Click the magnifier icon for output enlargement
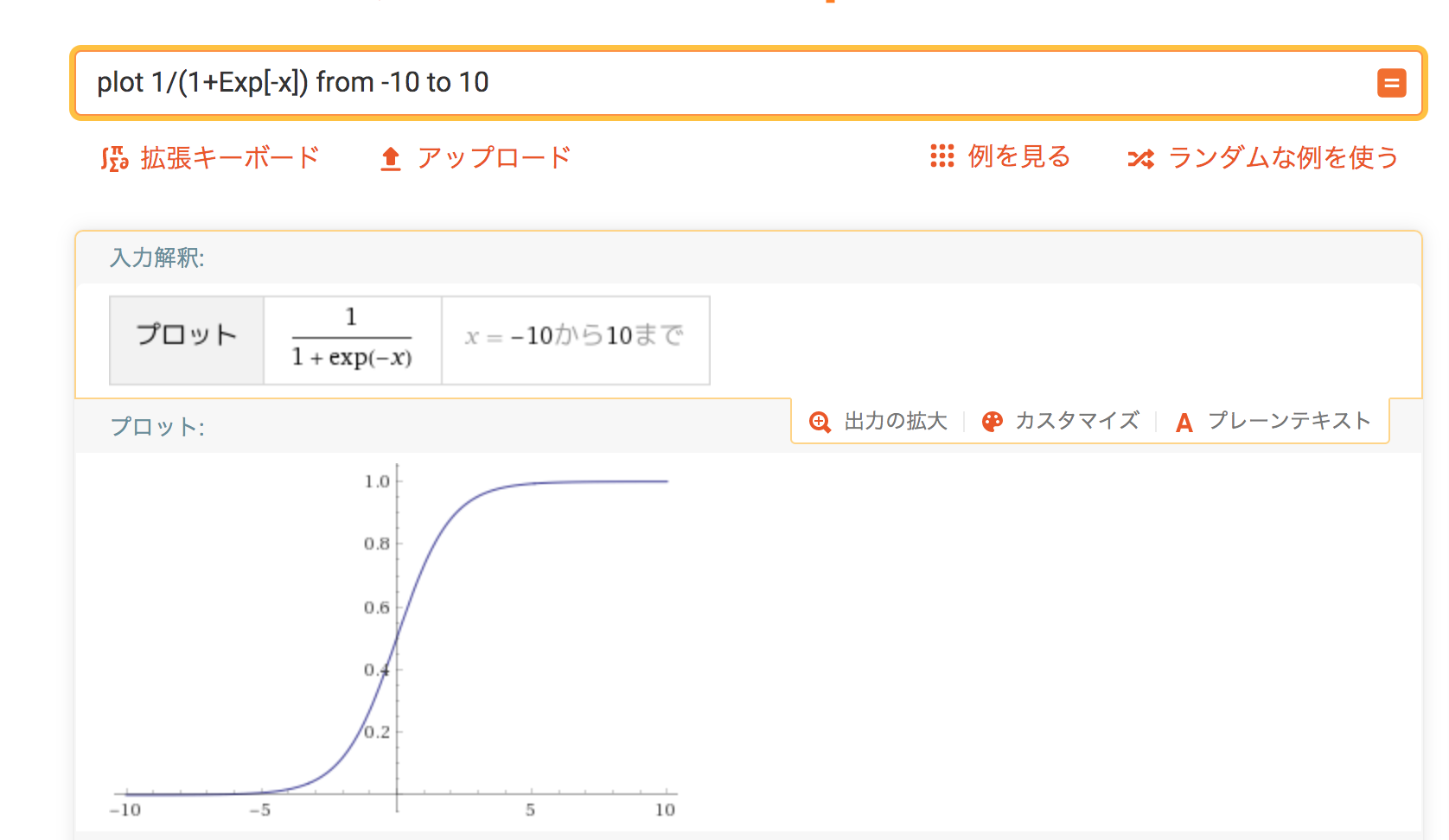Screen dimensions: 1449x840 [x=820, y=421]
